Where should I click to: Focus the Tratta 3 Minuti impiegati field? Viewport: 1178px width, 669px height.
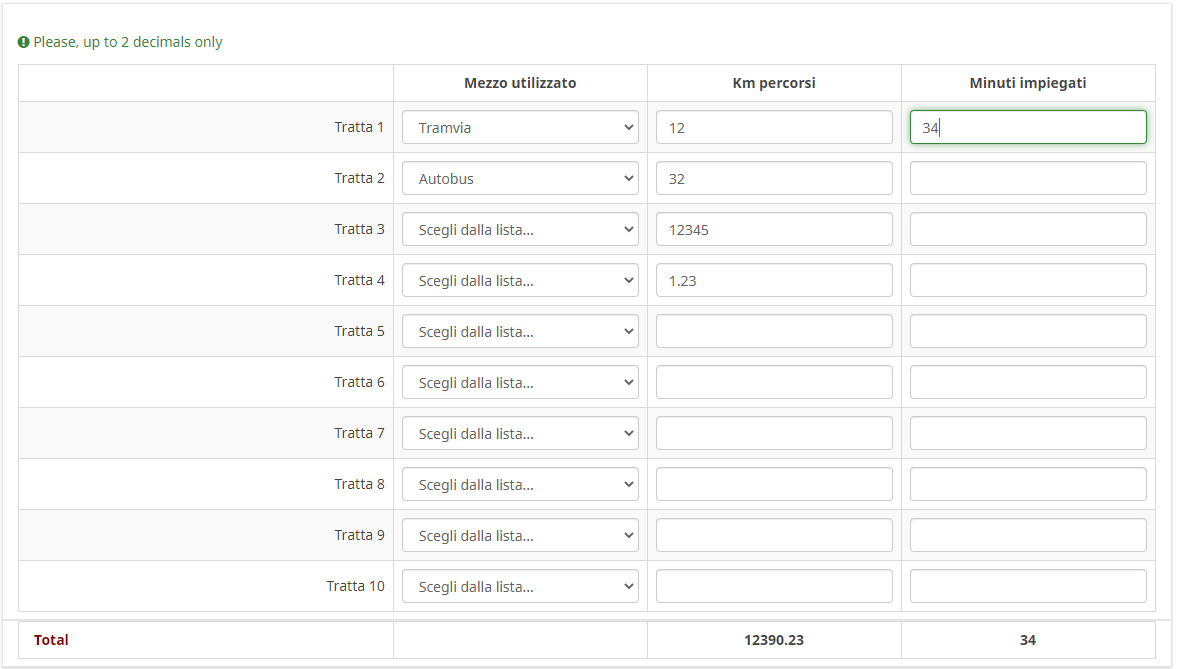pyautogui.click(x=1028, y=229)
